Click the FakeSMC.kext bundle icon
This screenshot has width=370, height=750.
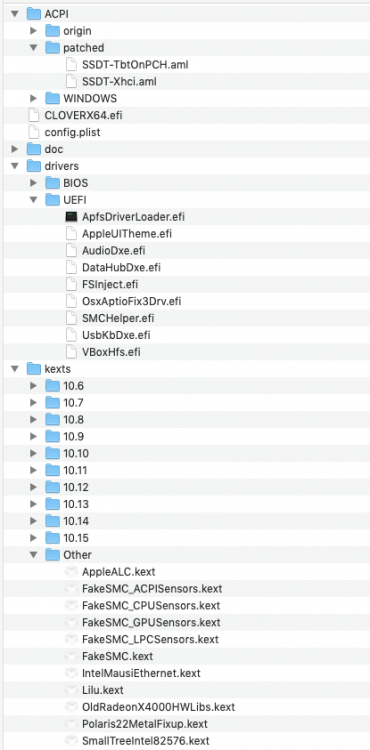click(71, 656)
